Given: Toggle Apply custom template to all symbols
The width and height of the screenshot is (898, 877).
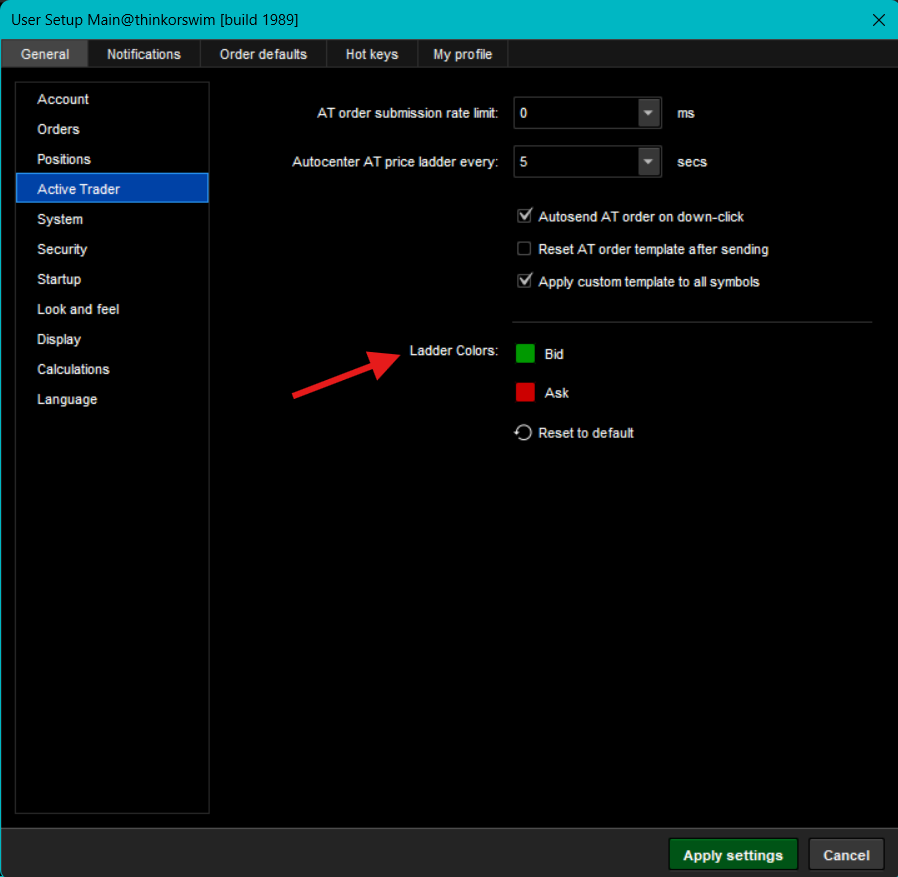Looking at the screenshot, I should pos(524,282).
